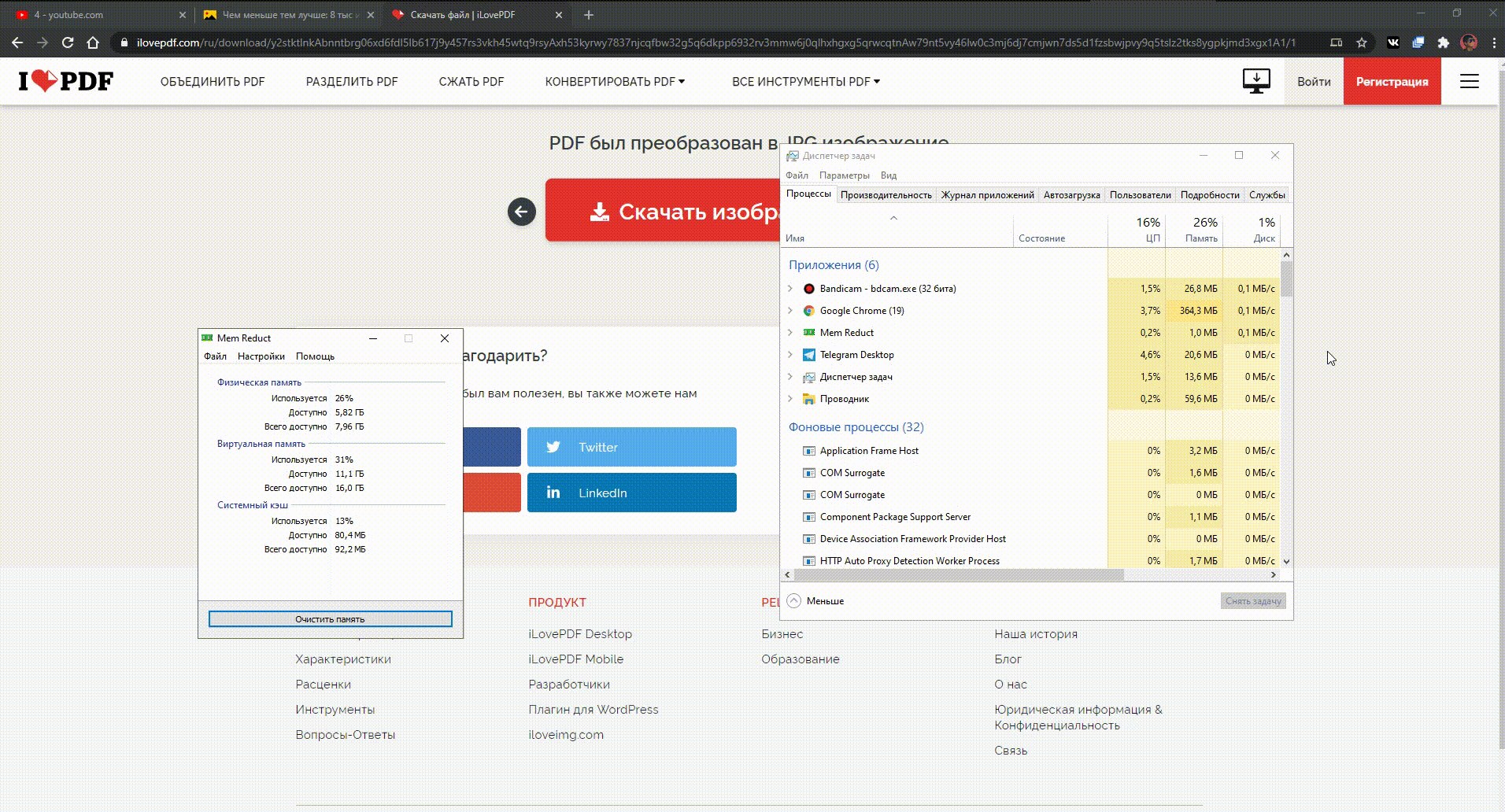Click the Telegram Desktop process icon

pos(808,355)
